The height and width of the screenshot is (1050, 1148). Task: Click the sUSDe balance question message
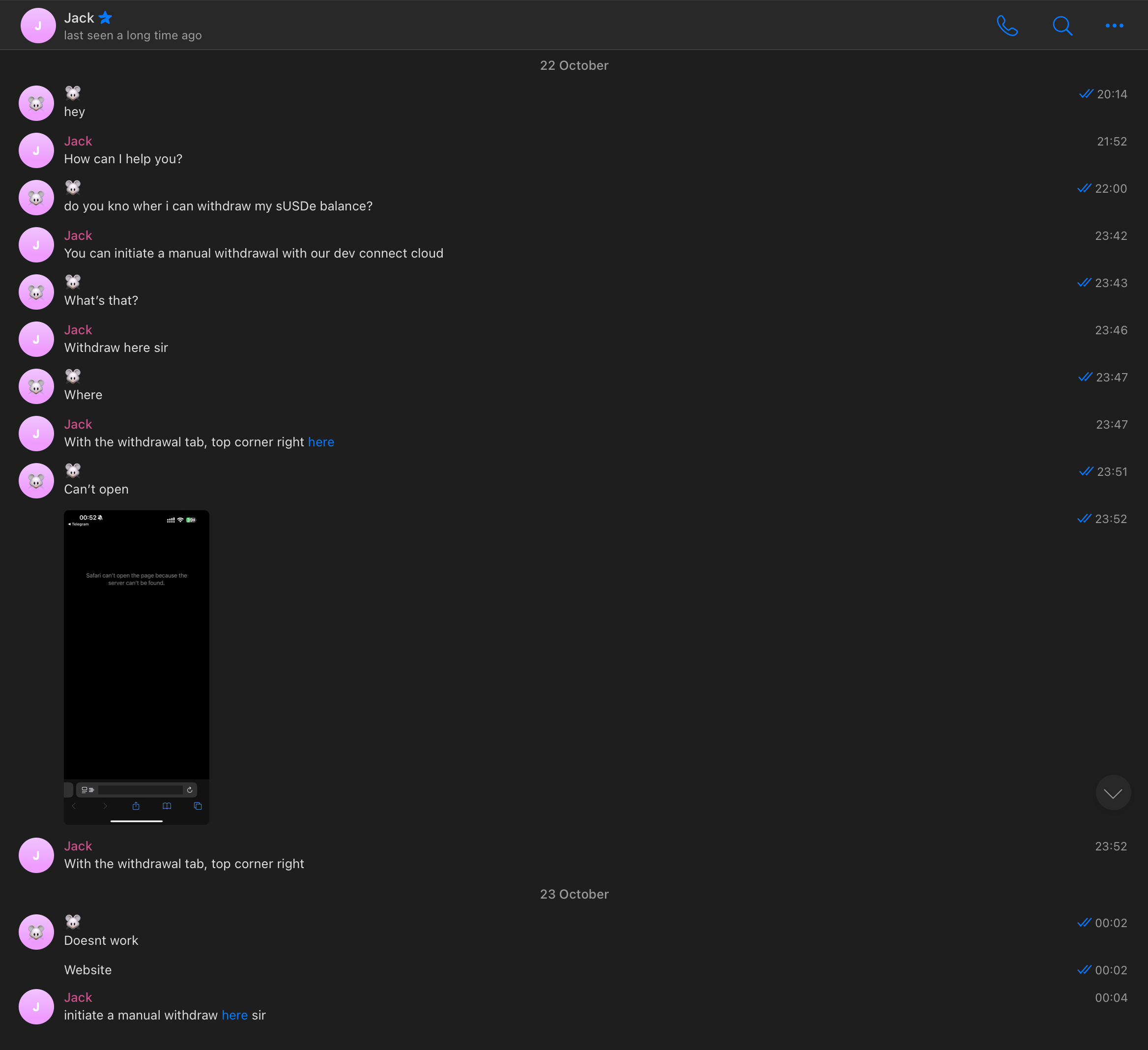click(x=218, y=206)
